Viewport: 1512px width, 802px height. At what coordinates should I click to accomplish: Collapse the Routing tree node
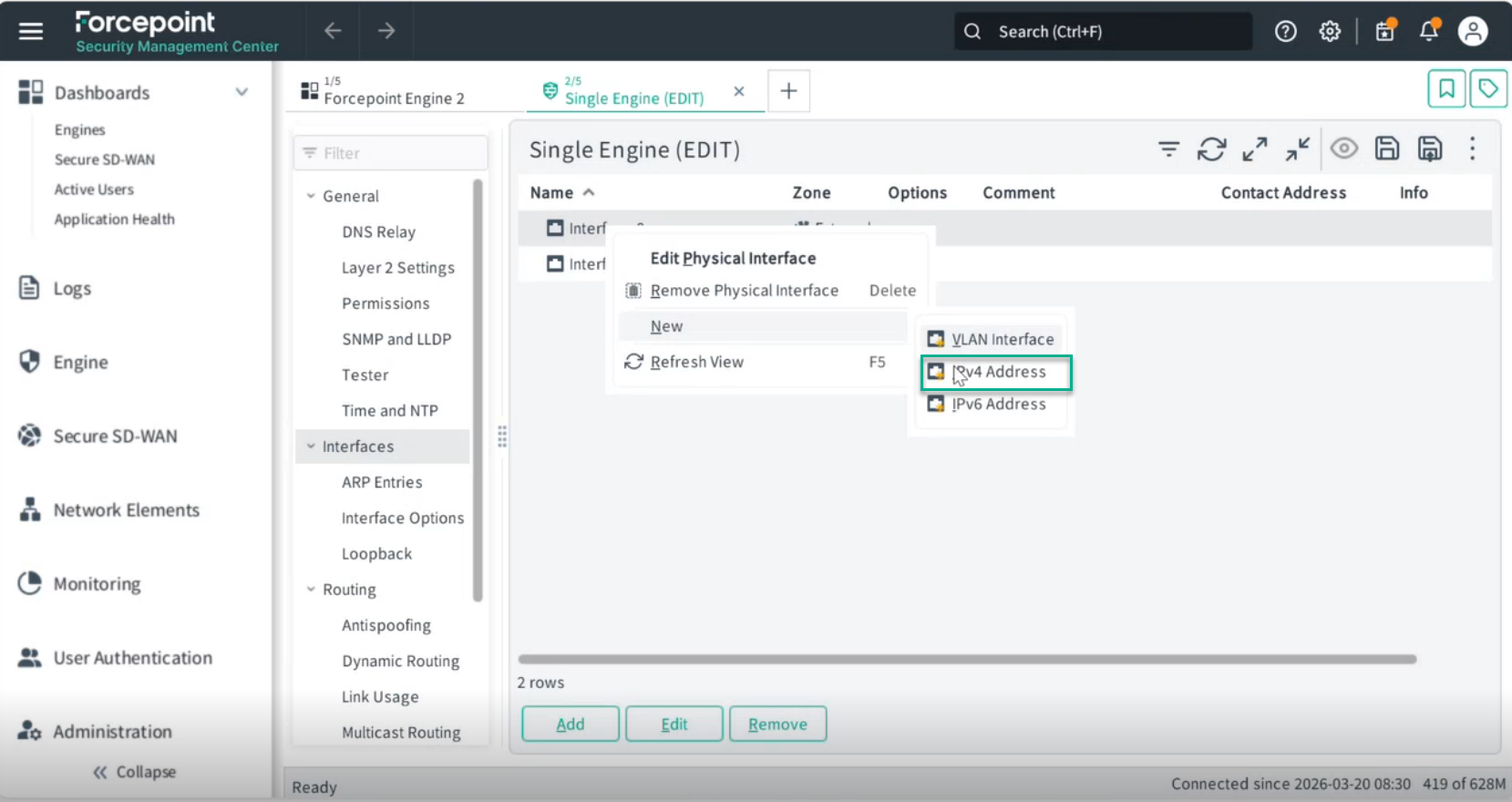tap(311, 590)
